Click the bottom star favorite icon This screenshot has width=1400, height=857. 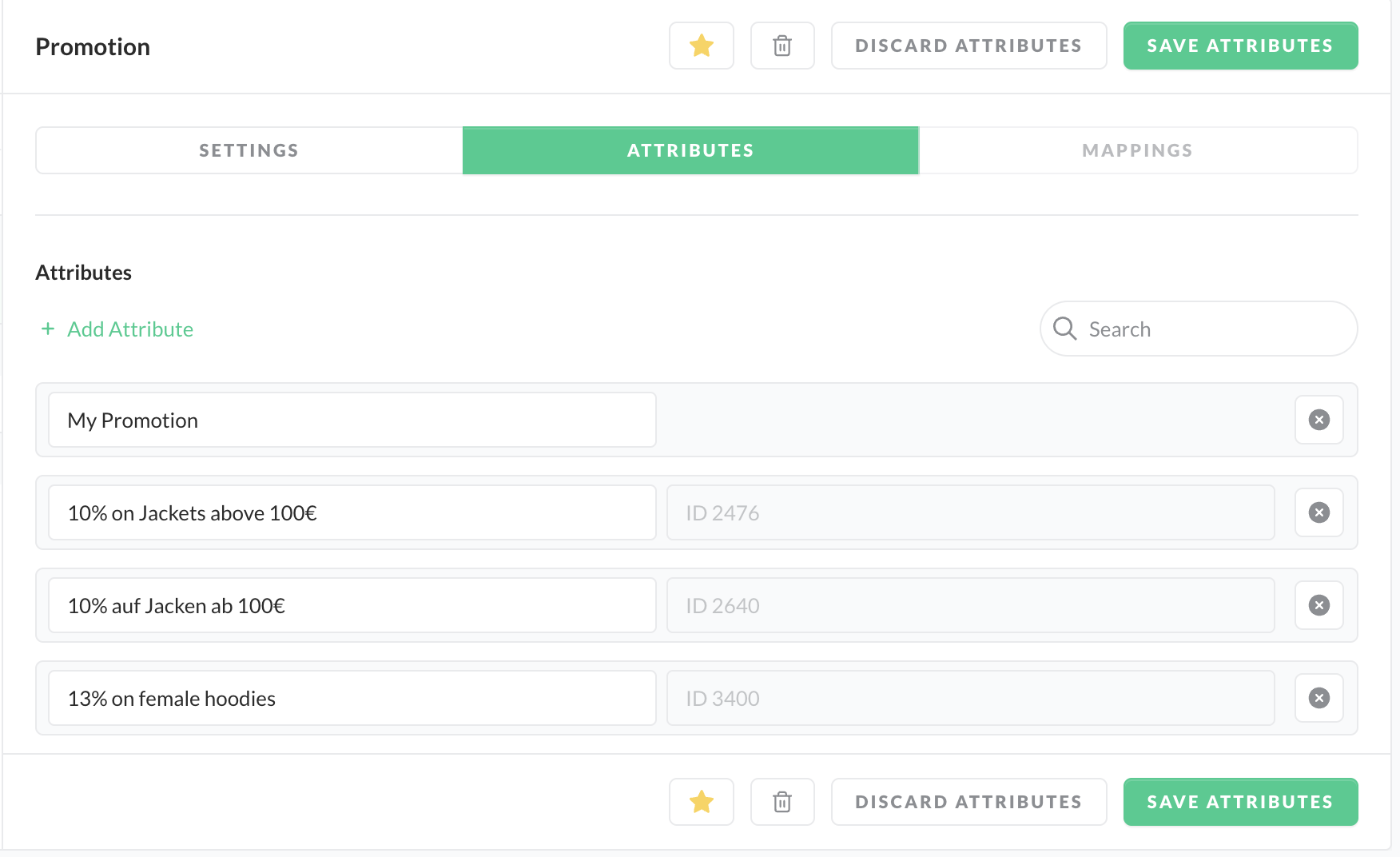[x=701, y=802]
